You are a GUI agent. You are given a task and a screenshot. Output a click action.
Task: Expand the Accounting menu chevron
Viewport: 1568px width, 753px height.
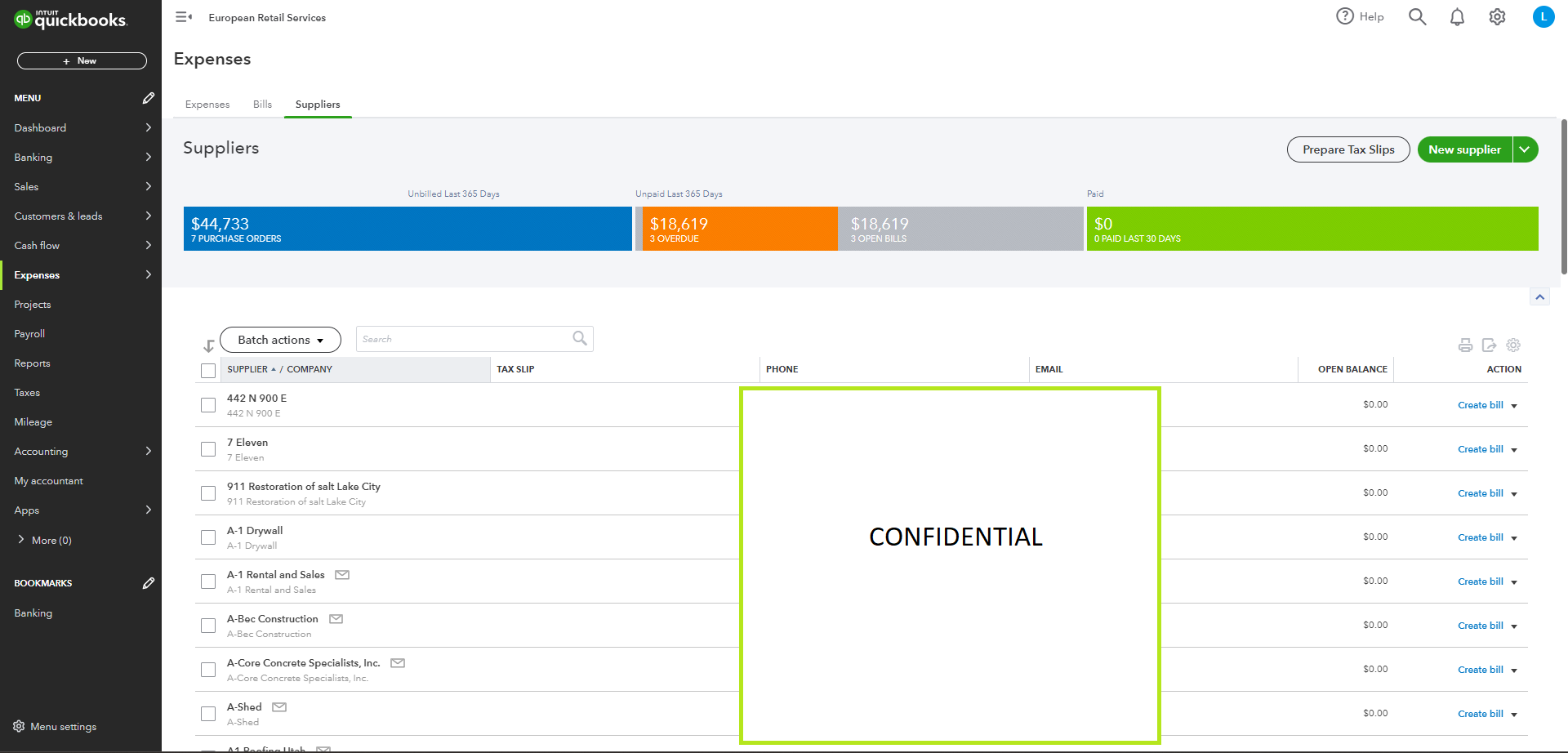click(149, 451)
